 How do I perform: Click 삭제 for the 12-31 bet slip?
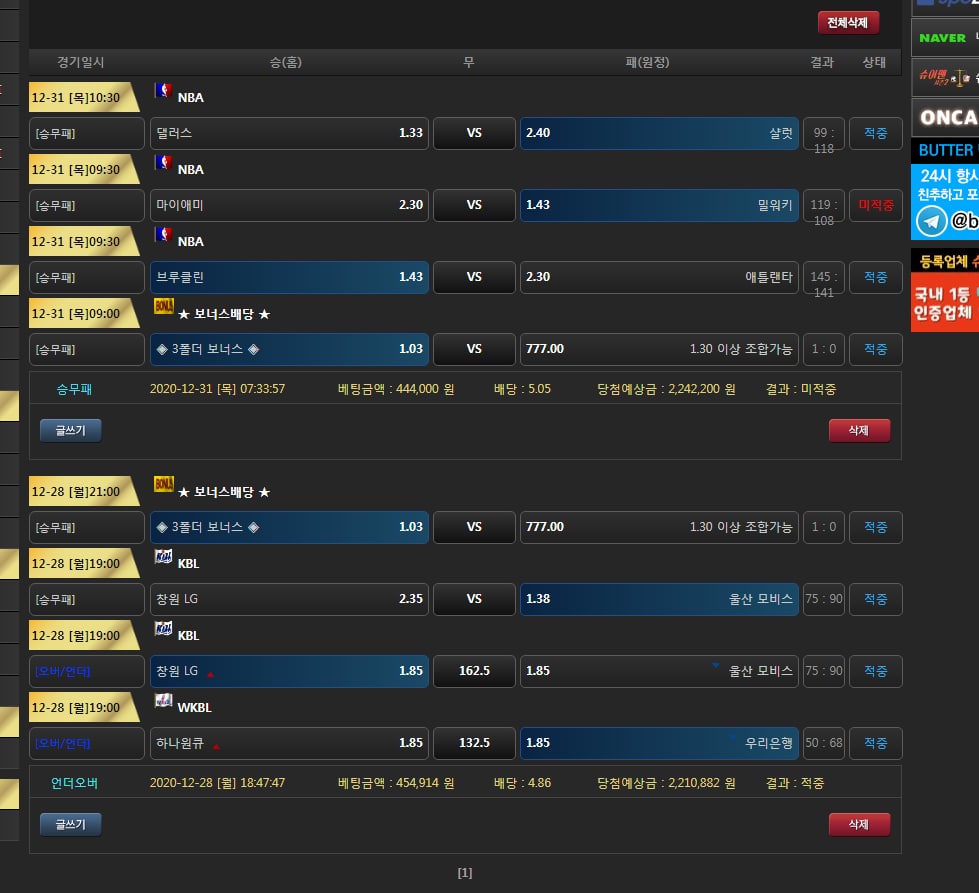tap(858, 430)
